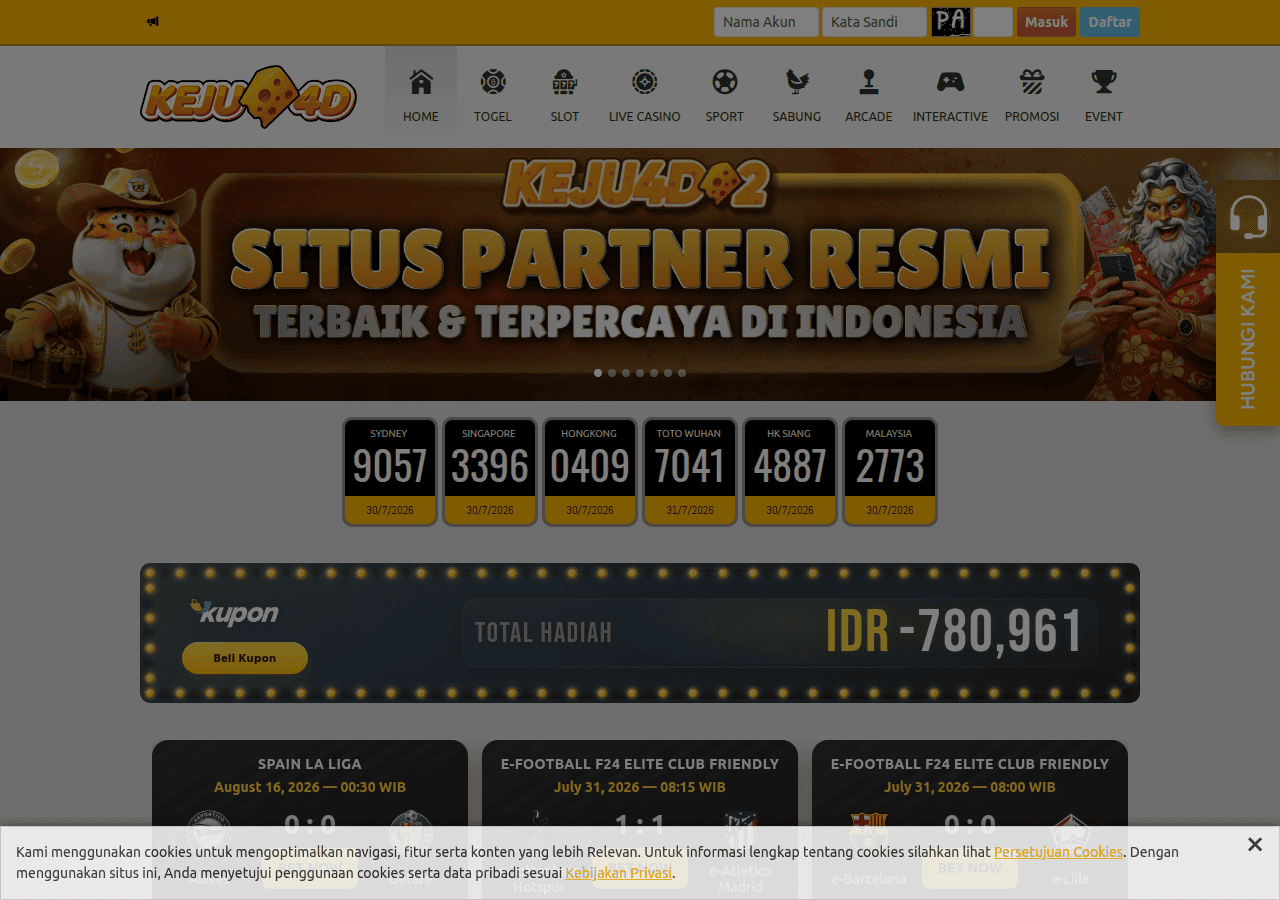
Task: Click the Masuk login button
Action: (x=1046, y=22)
